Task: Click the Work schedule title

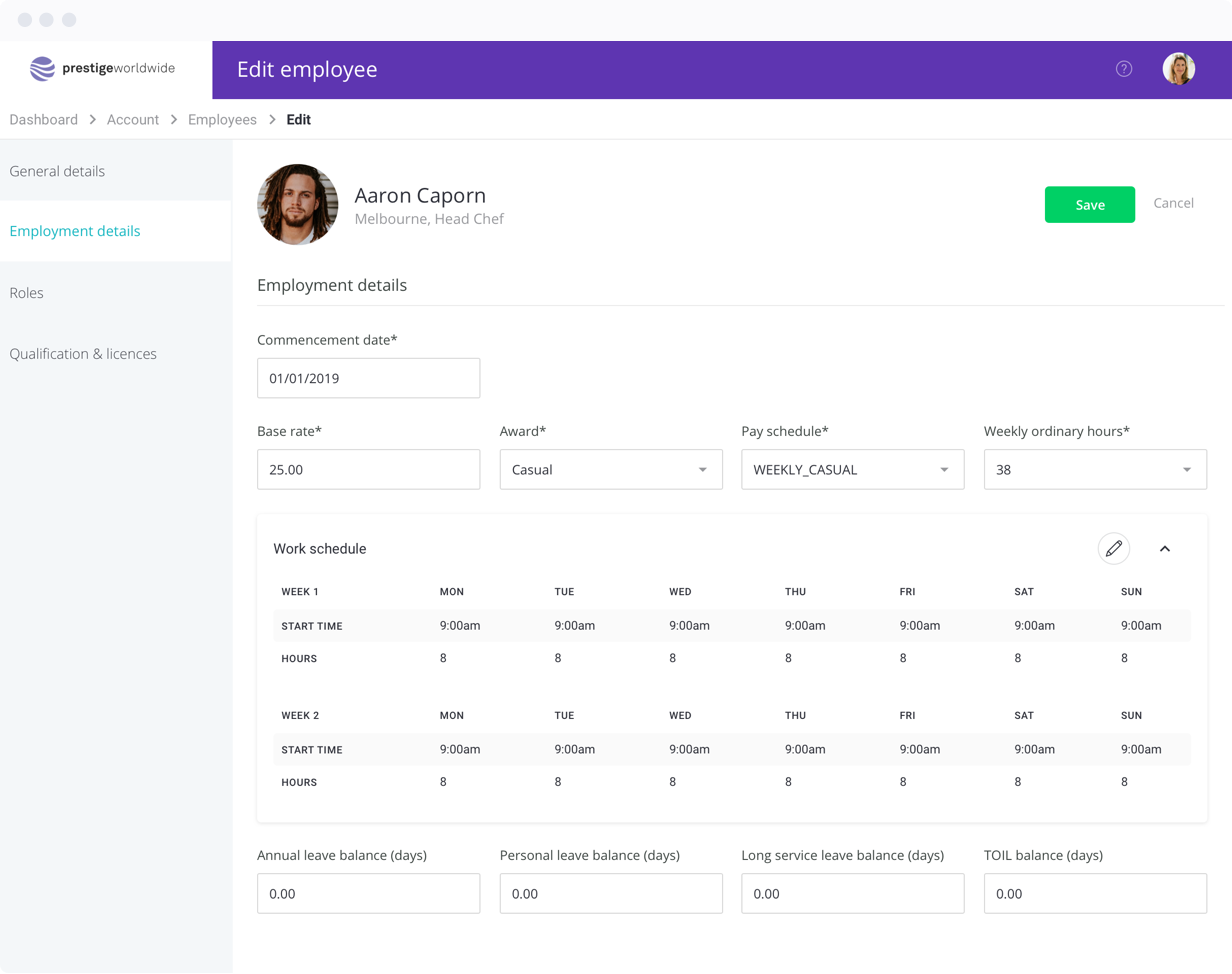Action: (x=320, y=549)
